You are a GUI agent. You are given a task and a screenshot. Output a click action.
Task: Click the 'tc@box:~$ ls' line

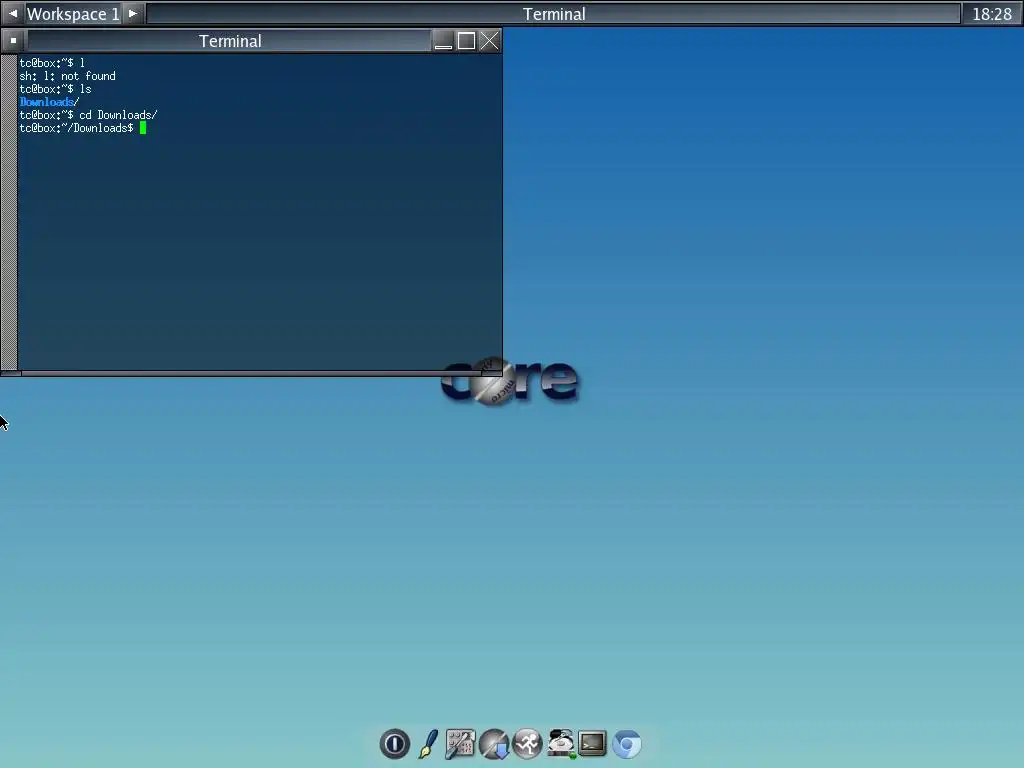(x=56, y=89)
